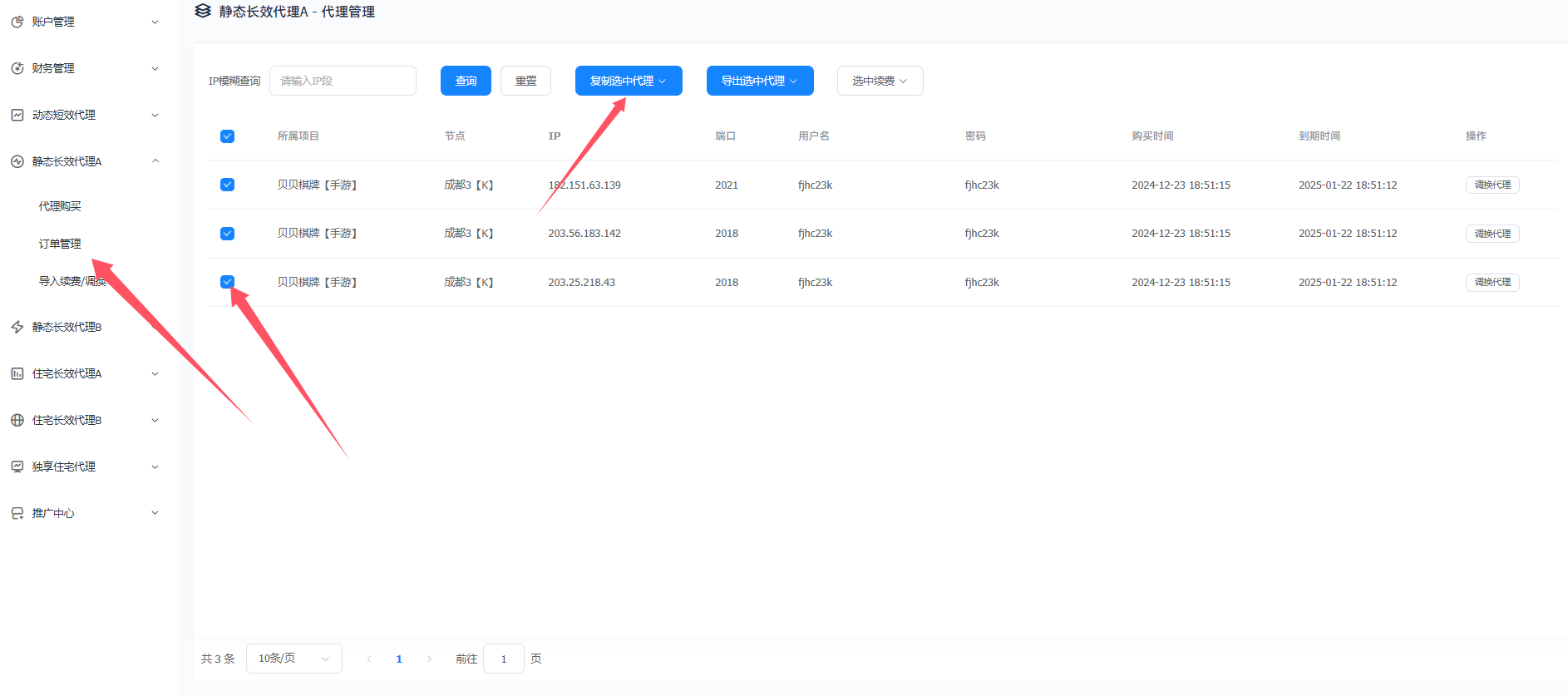Click the 重置 reset button
This screenshot has height=696, width=1568.
coord(525,81)
